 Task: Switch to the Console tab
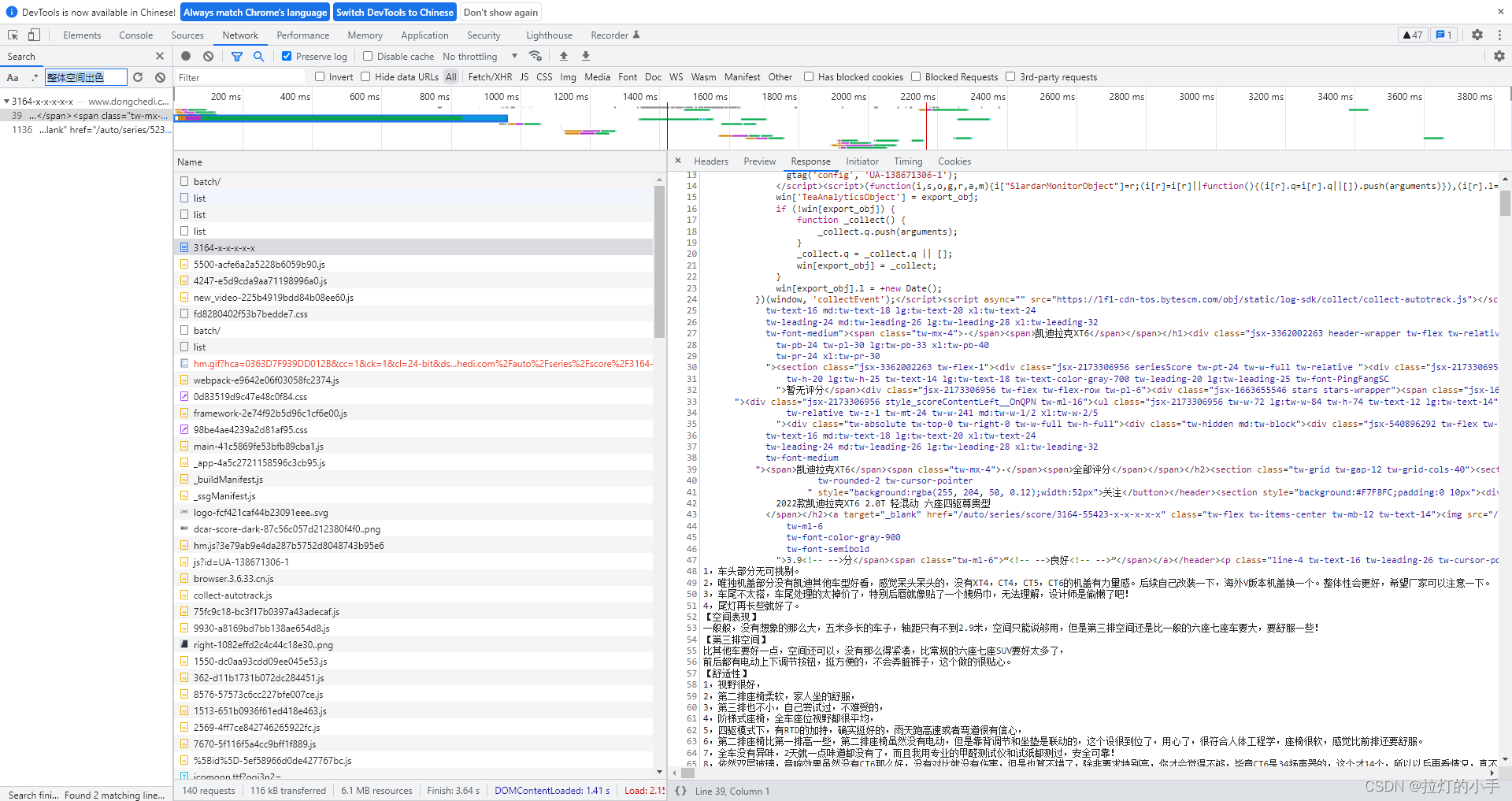pos(135,35)
